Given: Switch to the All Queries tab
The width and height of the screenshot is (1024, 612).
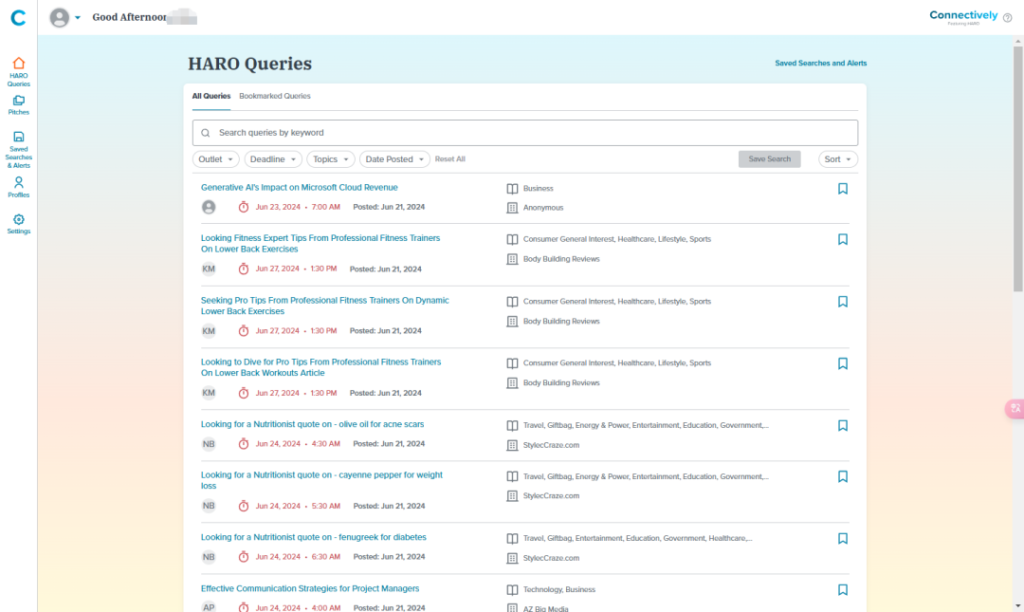Looking at the screenshot, I should click(211, 96).
